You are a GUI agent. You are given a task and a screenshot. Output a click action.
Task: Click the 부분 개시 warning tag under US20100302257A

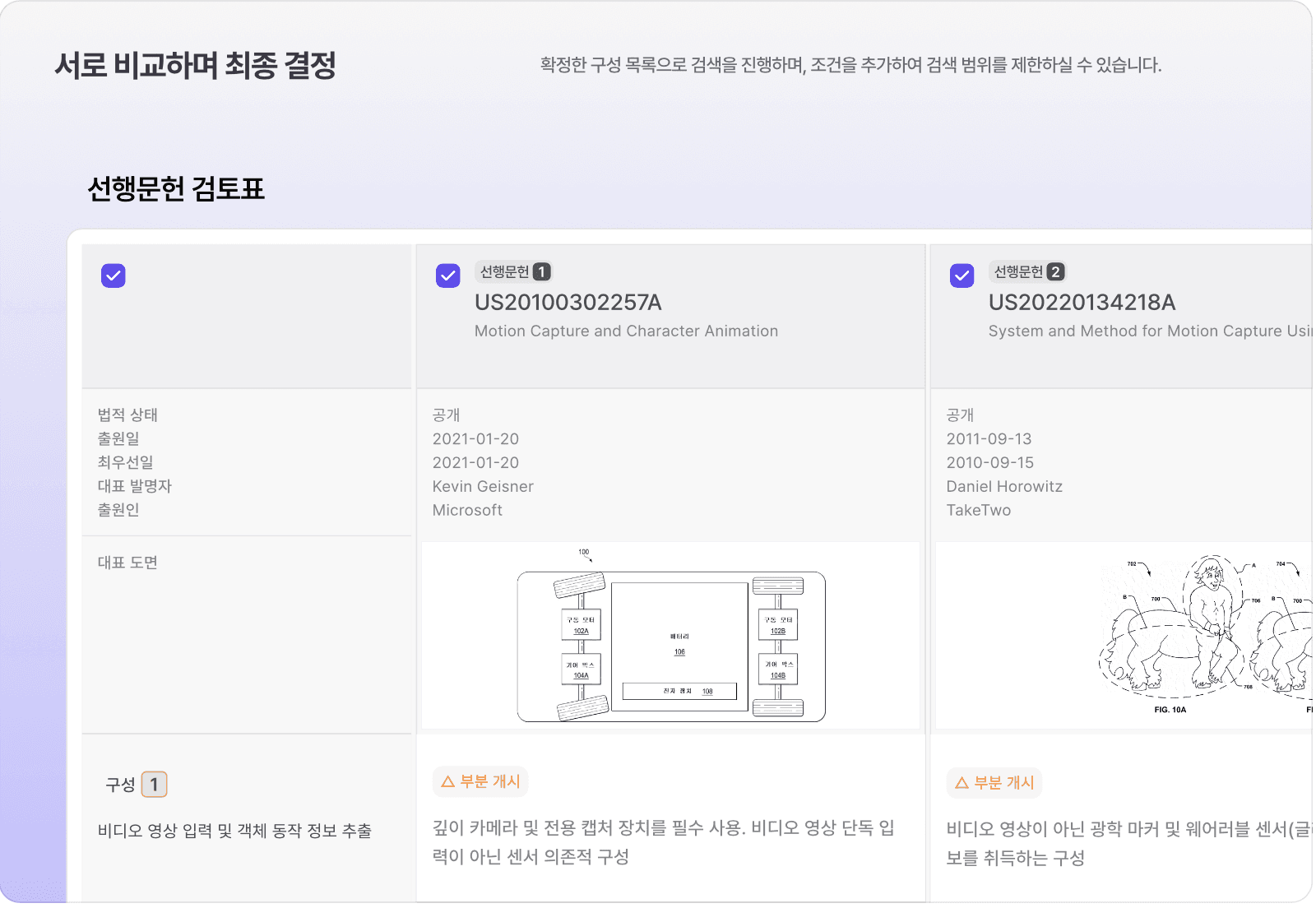(480, 781)
